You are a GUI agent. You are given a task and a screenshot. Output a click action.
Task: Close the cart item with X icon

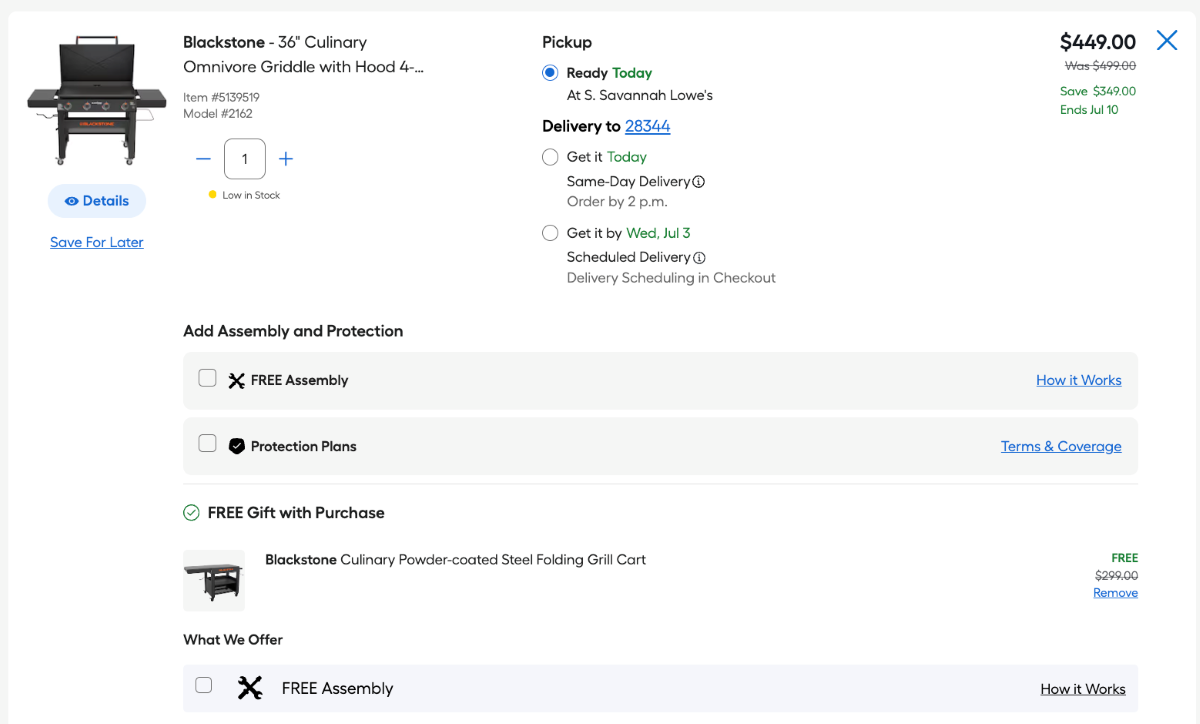[1166, 40]
